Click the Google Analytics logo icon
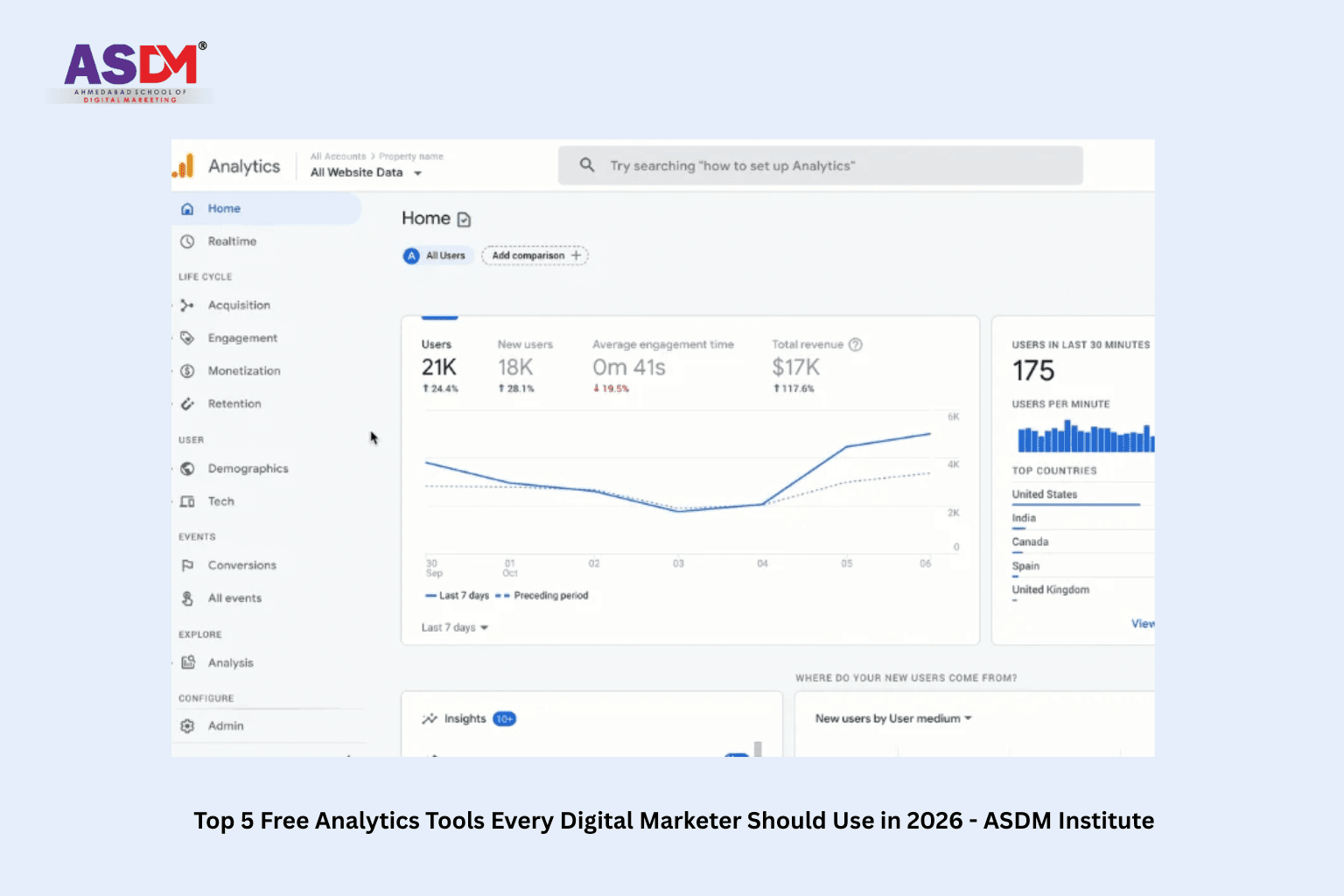Image resolution: width=1344 pixels, height=896 pixels. coord(184,165)
